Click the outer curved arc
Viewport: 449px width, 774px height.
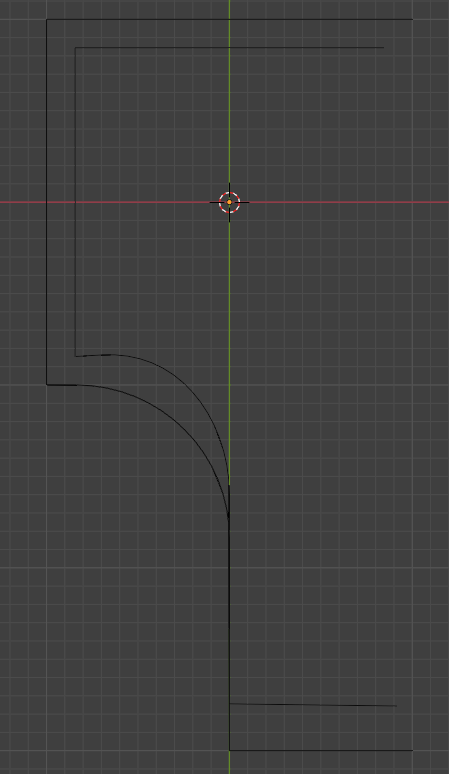point(174,425)
